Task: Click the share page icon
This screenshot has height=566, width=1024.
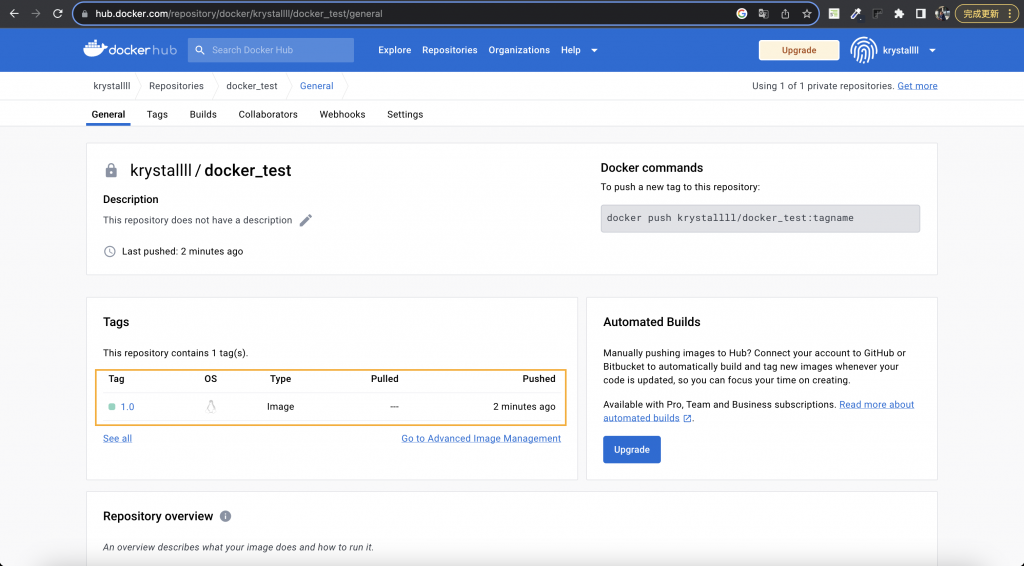Action: 785,14
